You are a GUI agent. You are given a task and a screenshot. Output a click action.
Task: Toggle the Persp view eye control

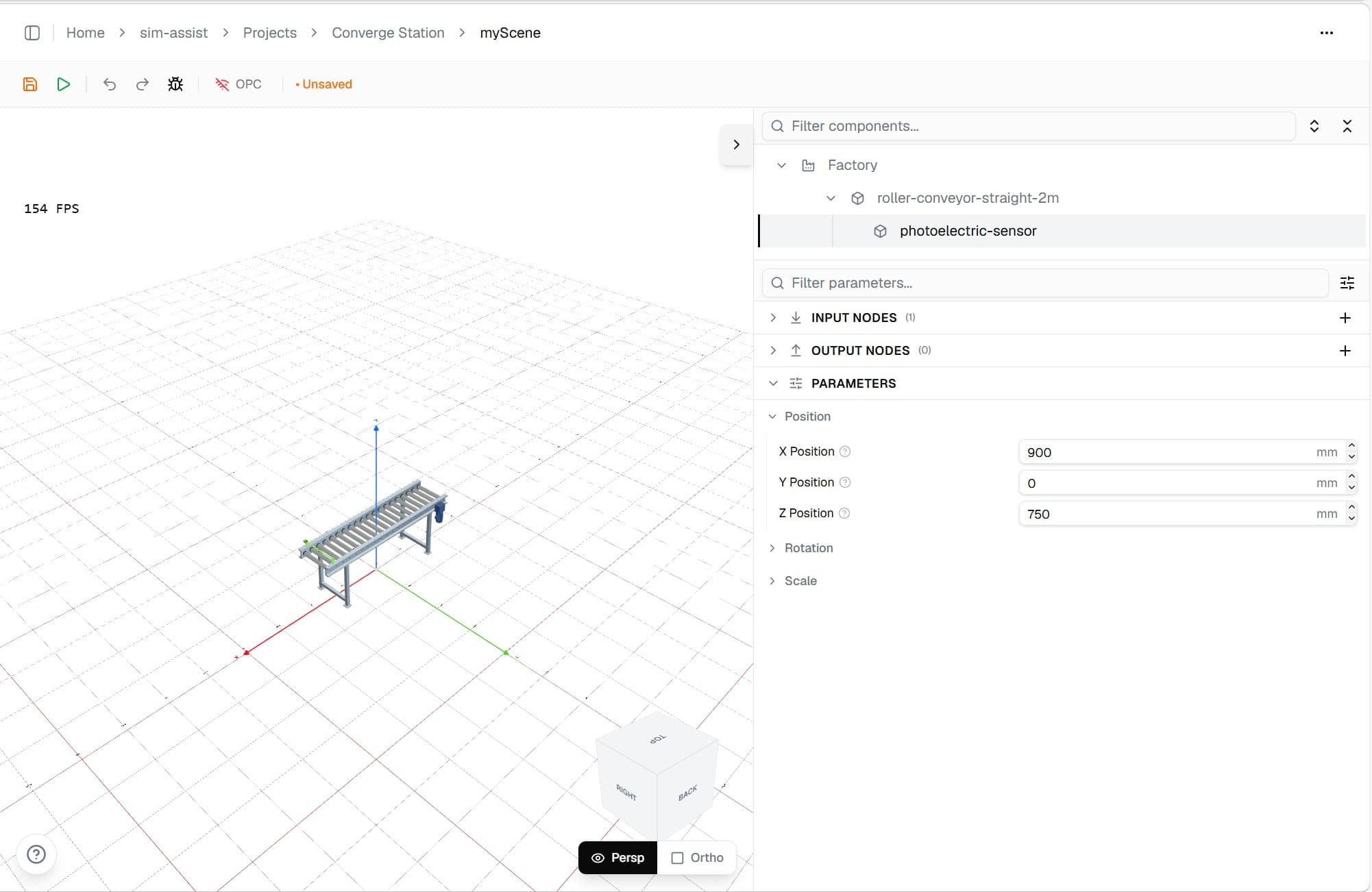[x=598, y=857]
